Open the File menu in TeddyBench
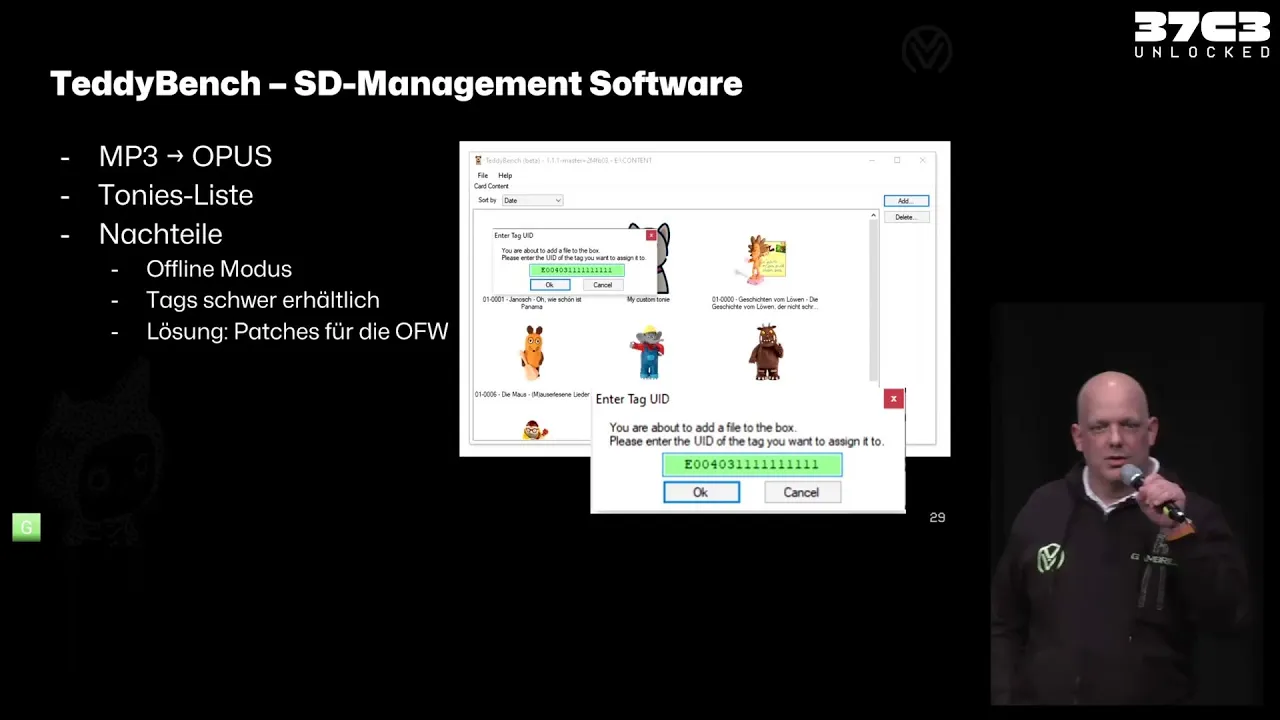The width and height of the screenshot is (1280, 720). [482, 175]
